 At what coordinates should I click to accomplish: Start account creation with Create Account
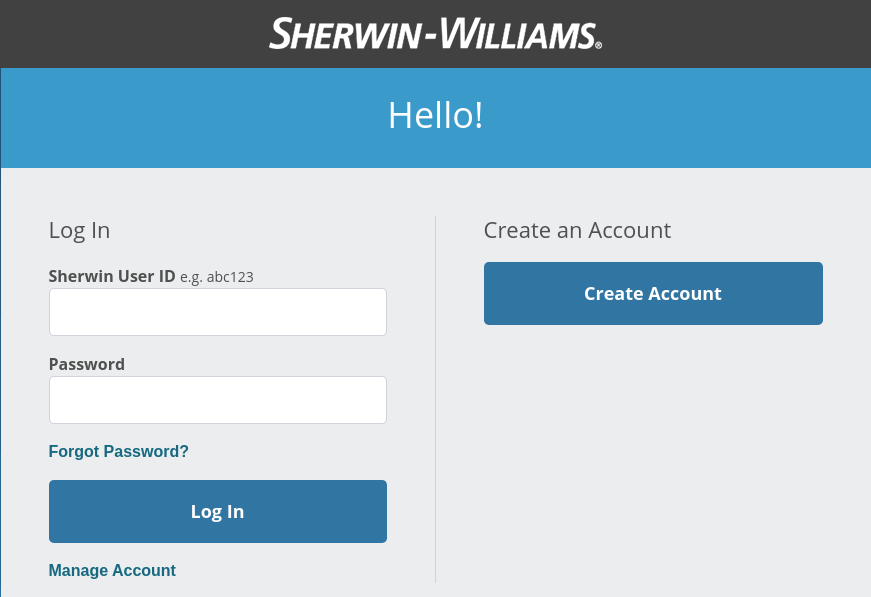click(652, 293)
